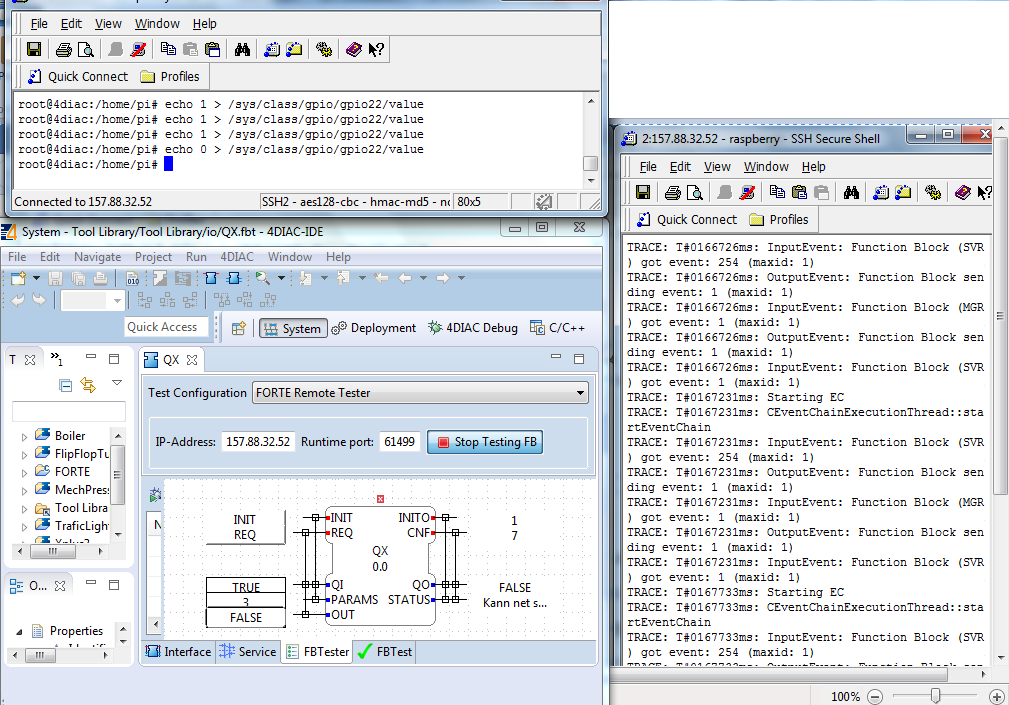The image size is (1009, 705).
Task: Click New wizard icon in 4DIAC-IDE toolbar
Action: 18,278
